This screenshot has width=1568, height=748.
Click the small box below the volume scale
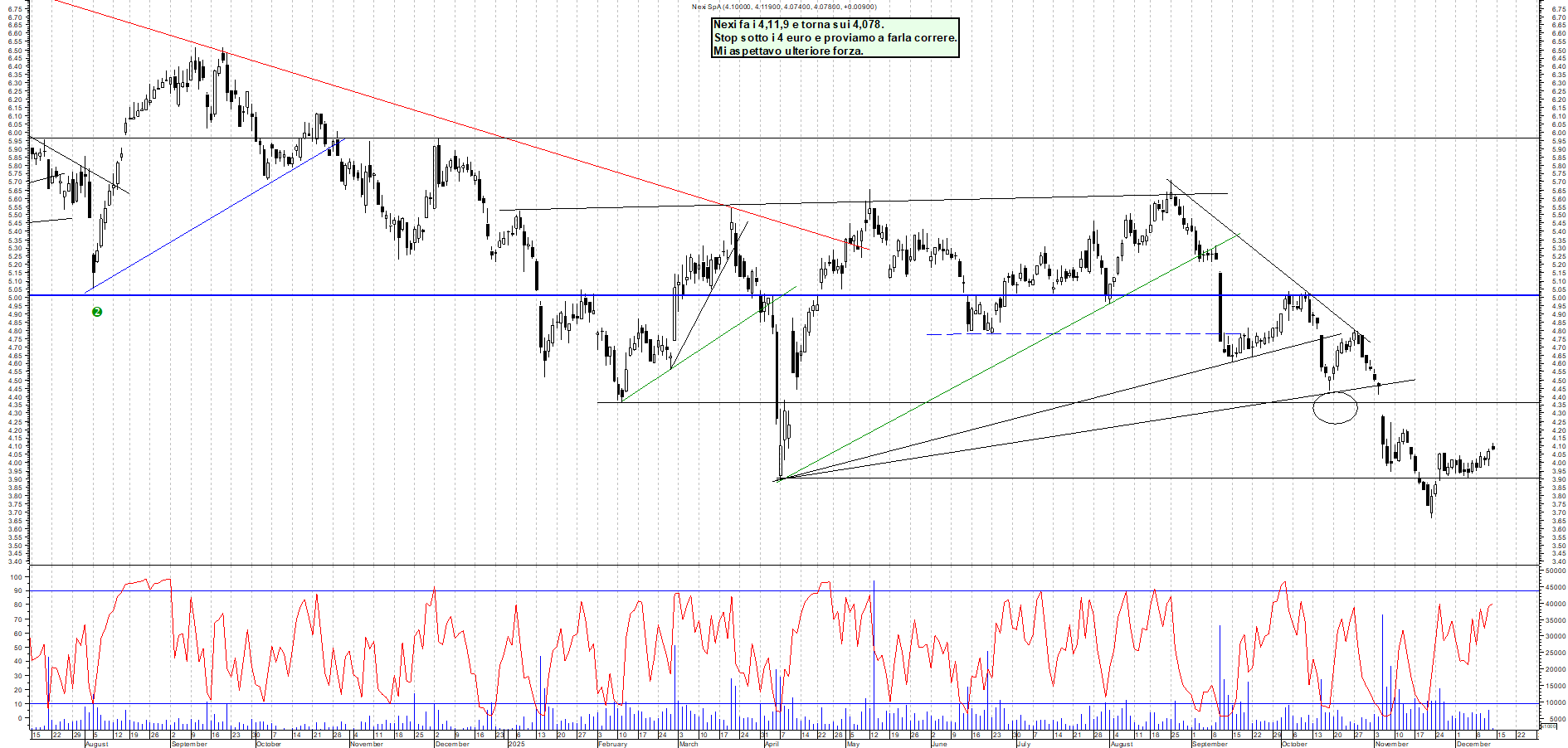pyautogui.click(x=1548, y=726)
